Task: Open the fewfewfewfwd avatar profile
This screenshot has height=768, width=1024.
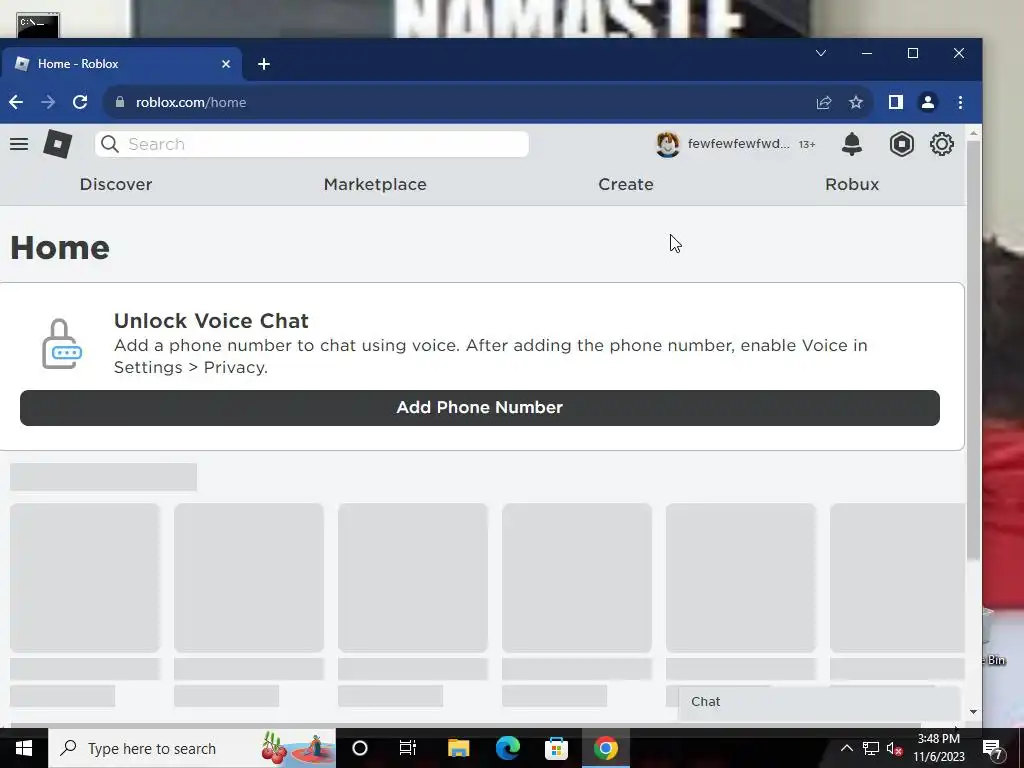Action: click(667, 144)
